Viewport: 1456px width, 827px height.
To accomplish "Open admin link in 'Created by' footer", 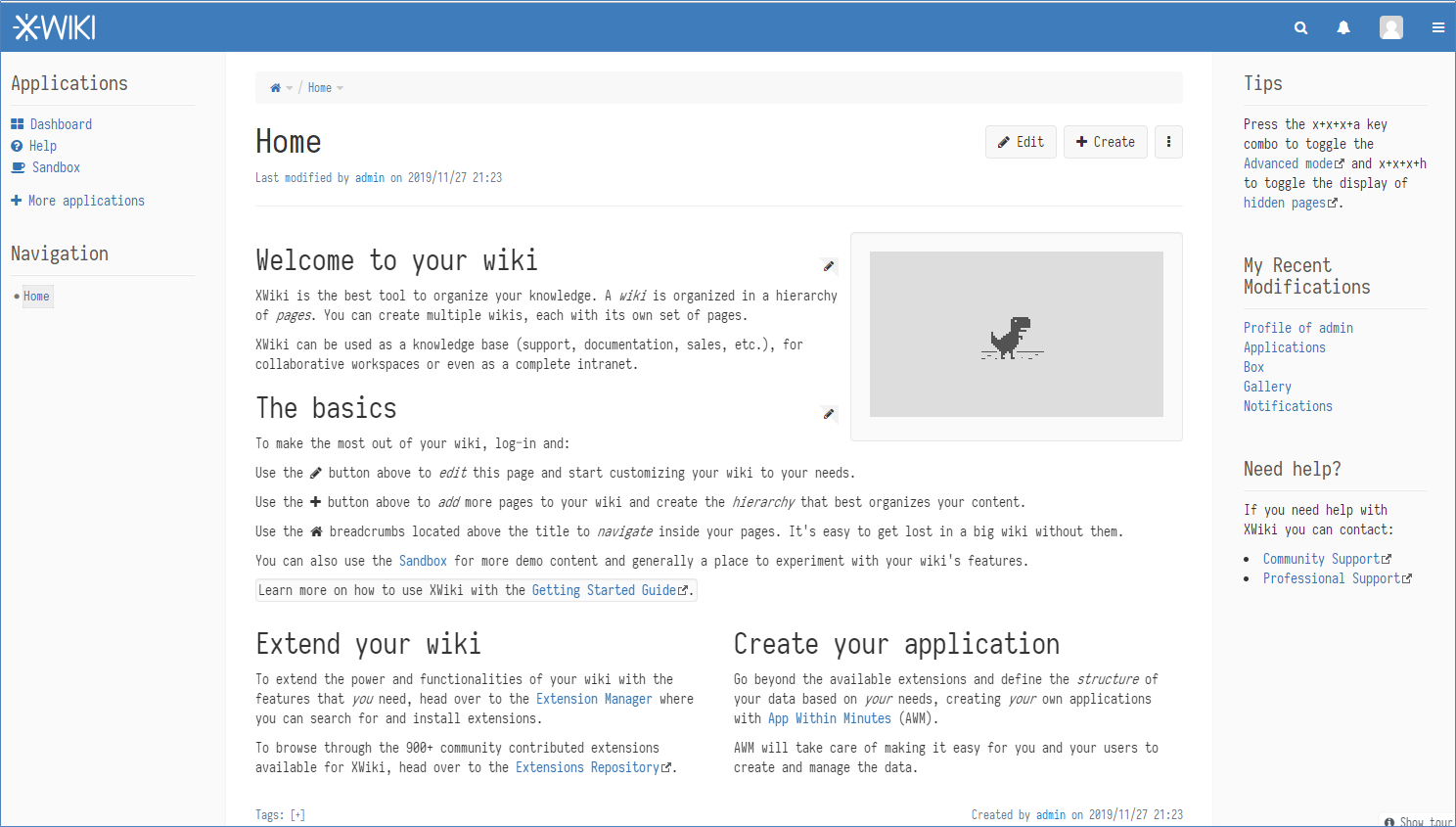I will 1051,815.
